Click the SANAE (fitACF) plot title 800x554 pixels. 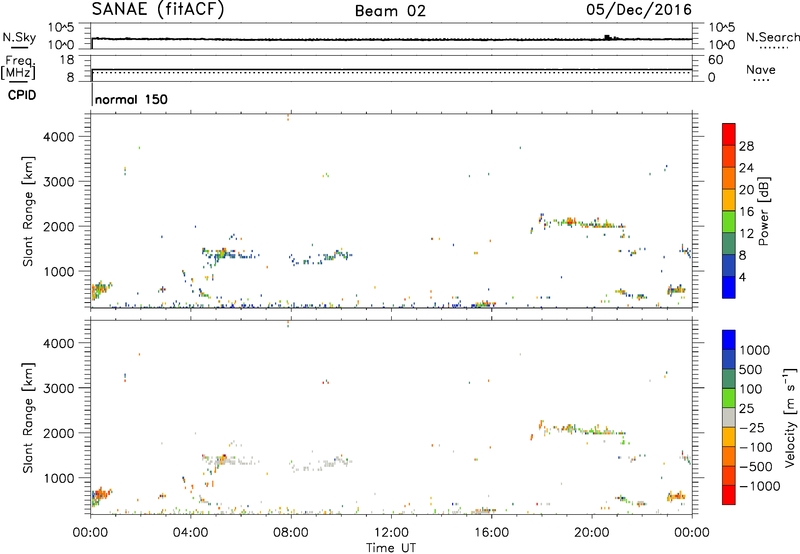[158, 9]
